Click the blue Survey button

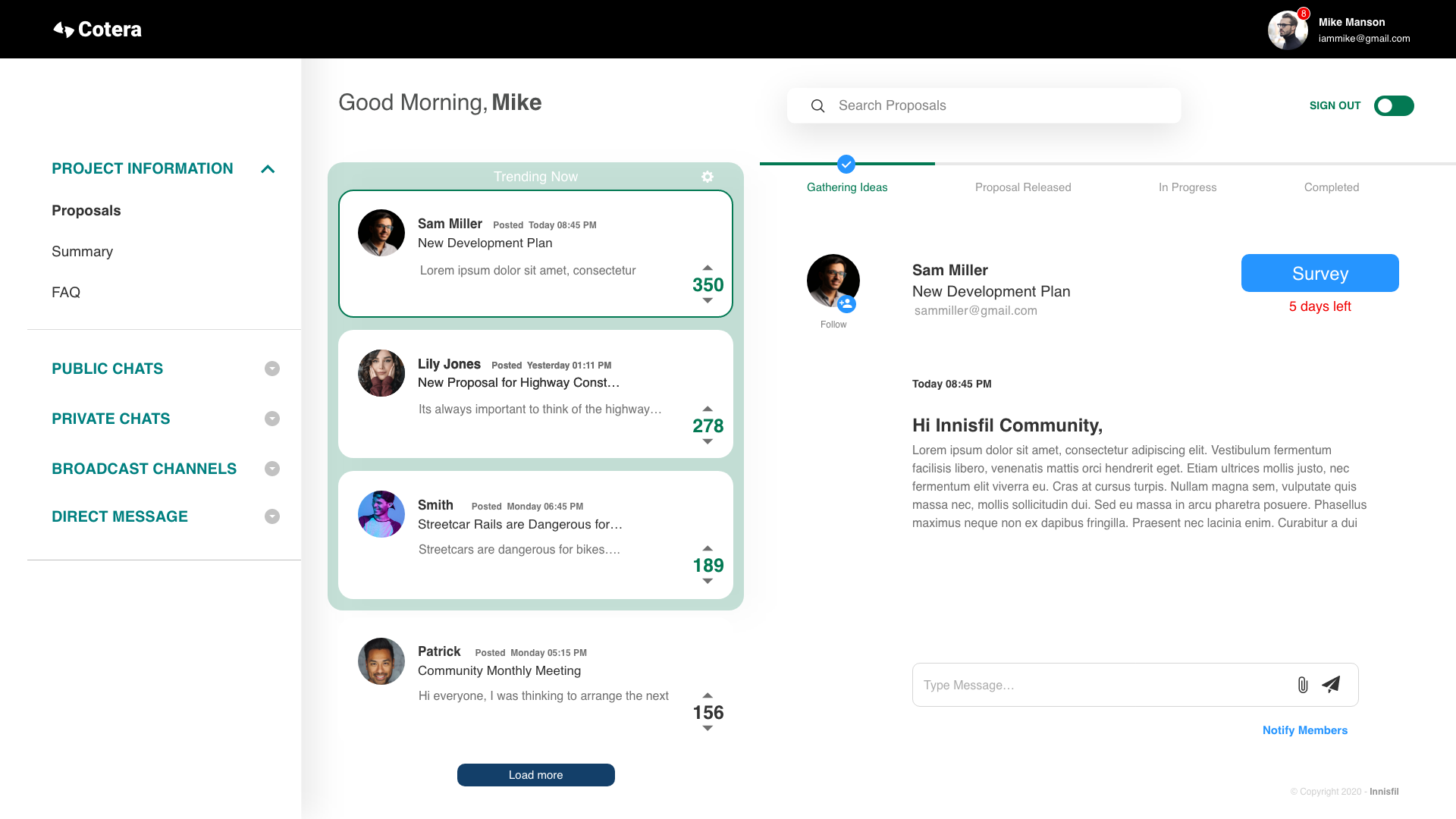tap(1319, 273)
